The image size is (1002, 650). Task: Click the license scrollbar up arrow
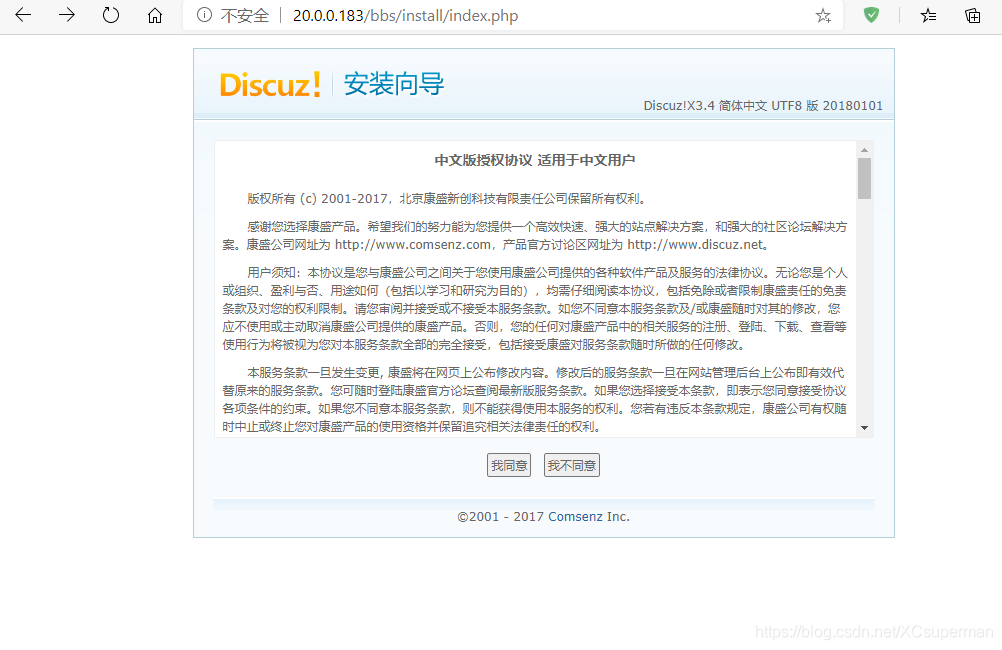tap(865, 150)
